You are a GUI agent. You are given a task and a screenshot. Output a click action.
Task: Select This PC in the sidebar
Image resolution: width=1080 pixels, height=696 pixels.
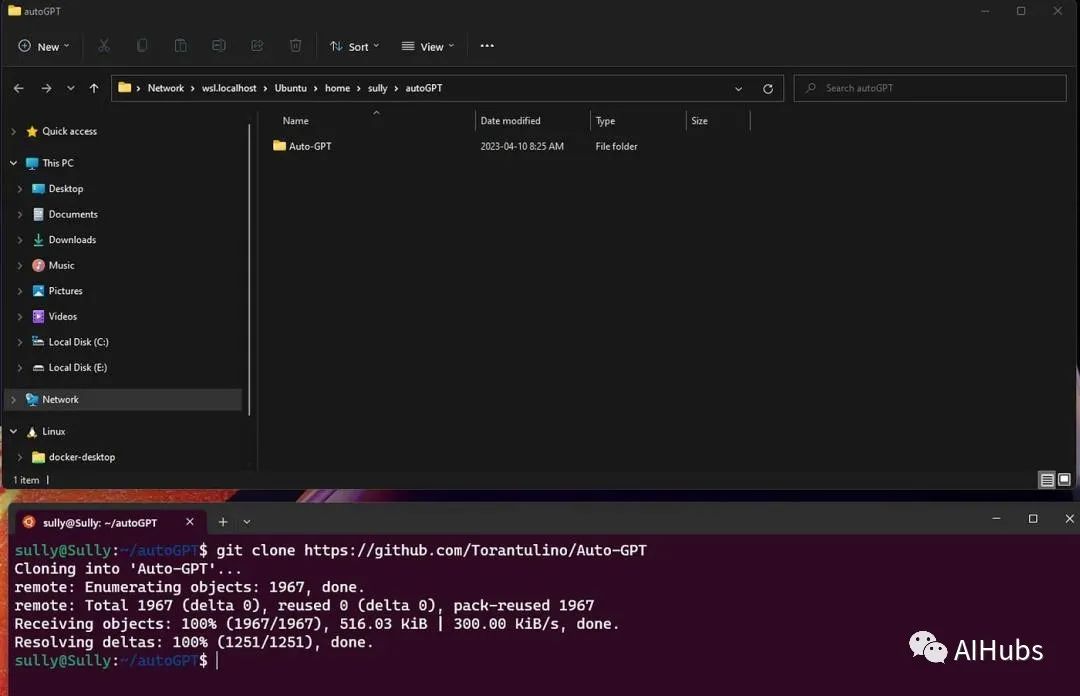(58, 163)
